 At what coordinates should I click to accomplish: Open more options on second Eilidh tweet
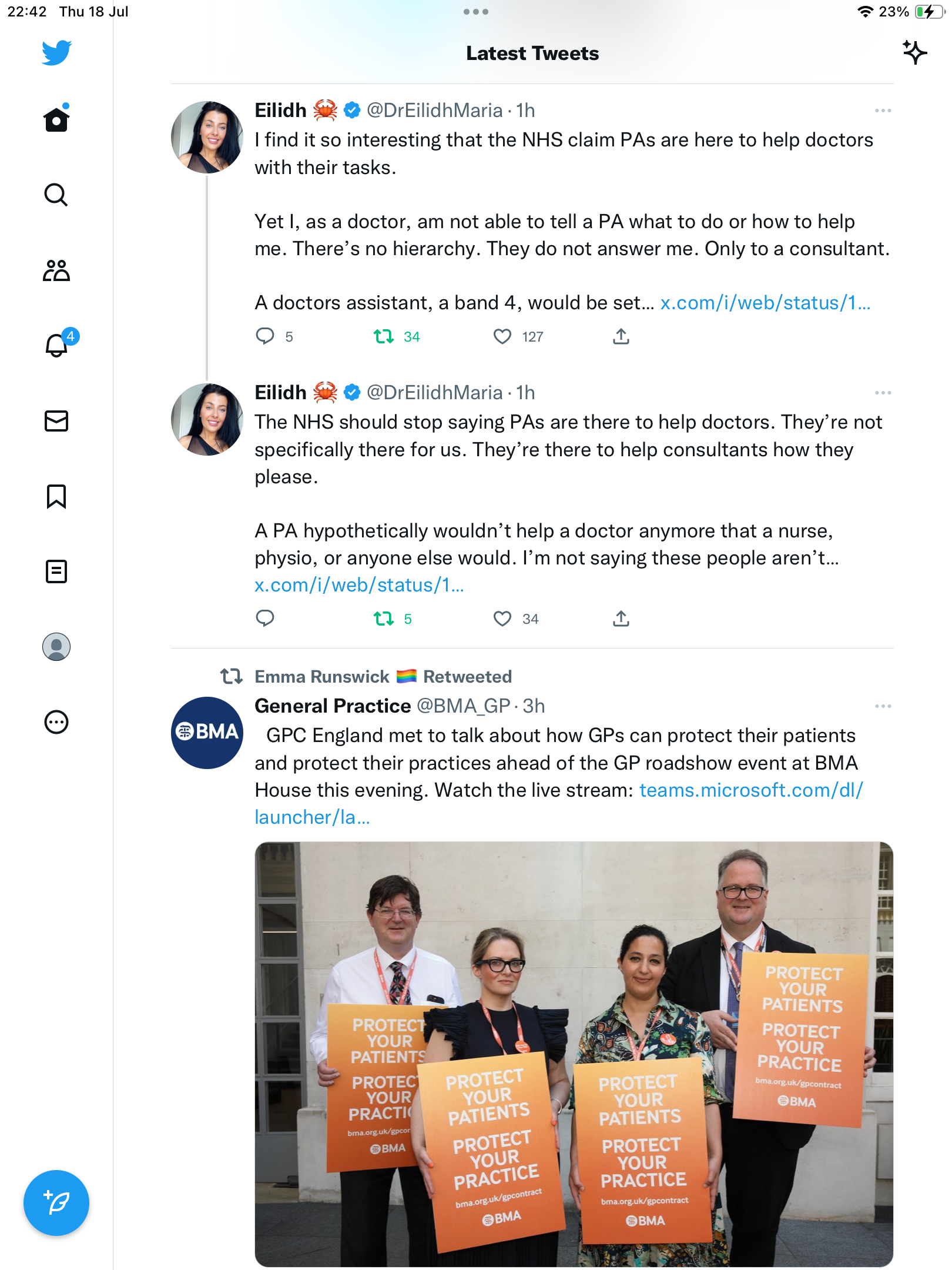[883, 393]
